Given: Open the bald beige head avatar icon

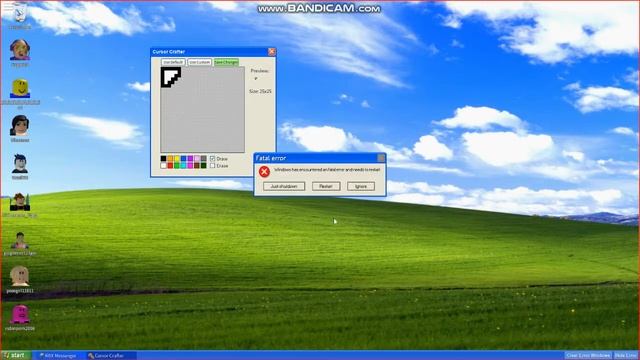Looking at the screenshot, I should pos(20,276).
